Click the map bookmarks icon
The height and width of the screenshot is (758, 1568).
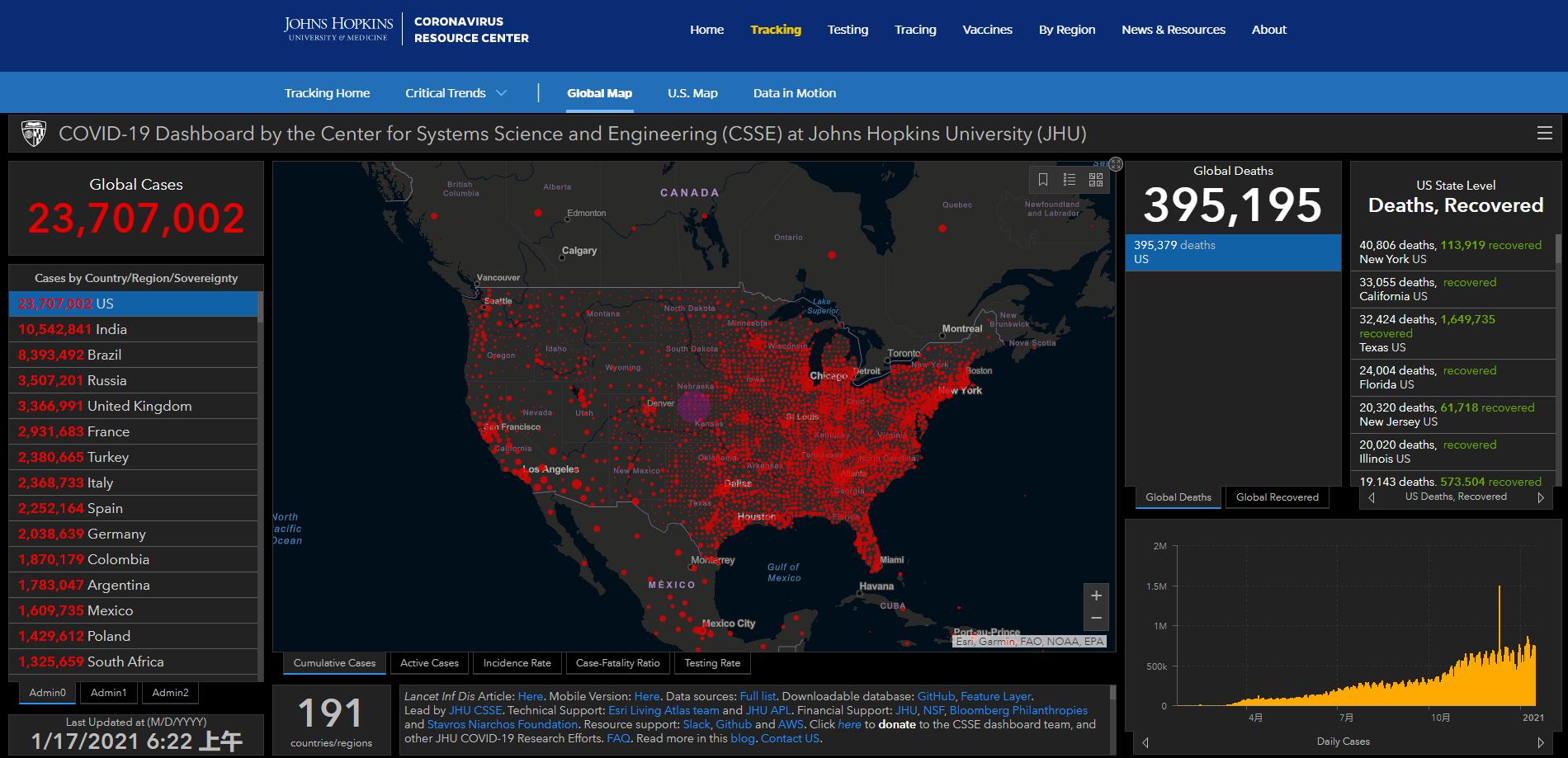(1043, 180)
